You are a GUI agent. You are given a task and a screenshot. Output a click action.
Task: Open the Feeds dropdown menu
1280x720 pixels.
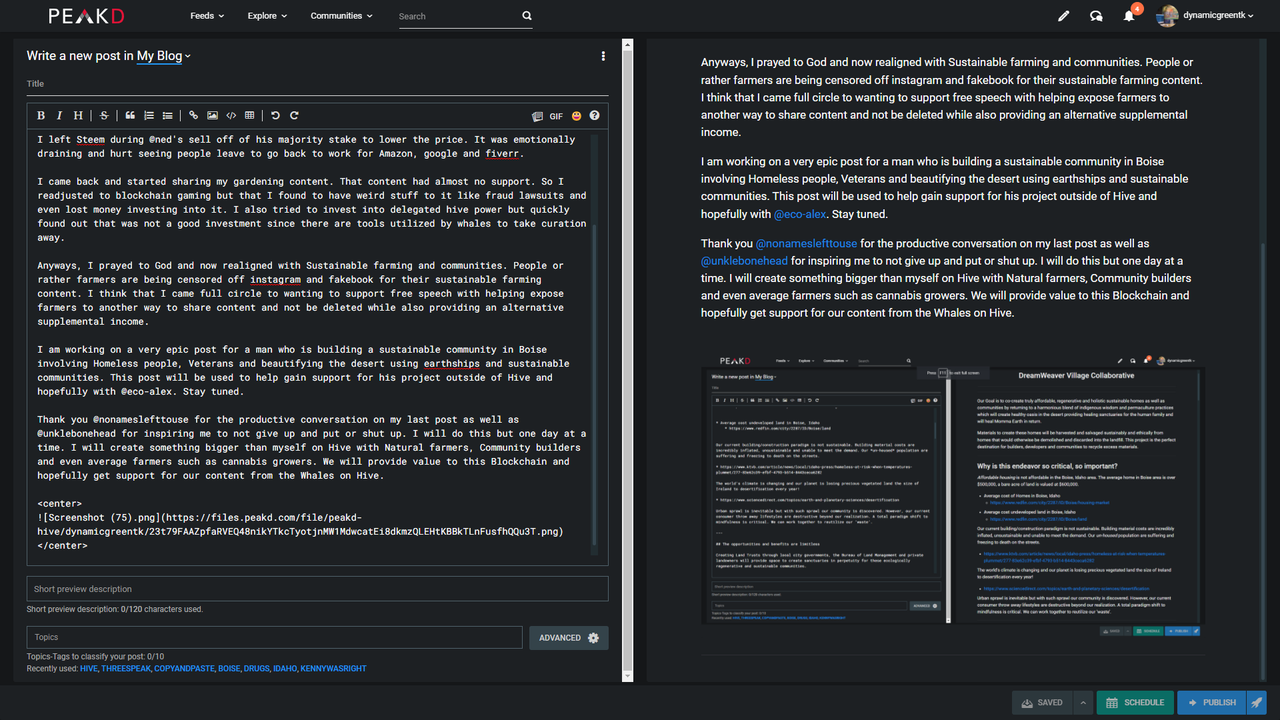(207, 16)
